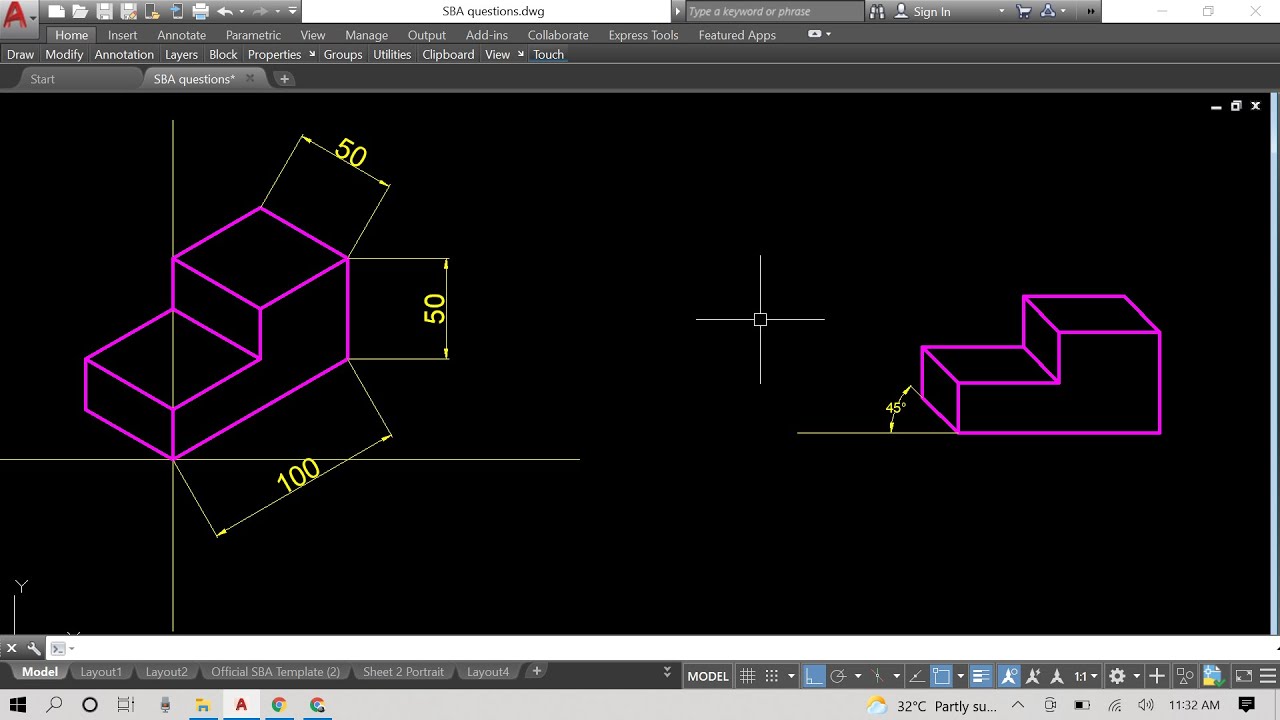Click the Redo arrow icon
The height and width of the screenshot is (720, 1280).
pos(260,12)
